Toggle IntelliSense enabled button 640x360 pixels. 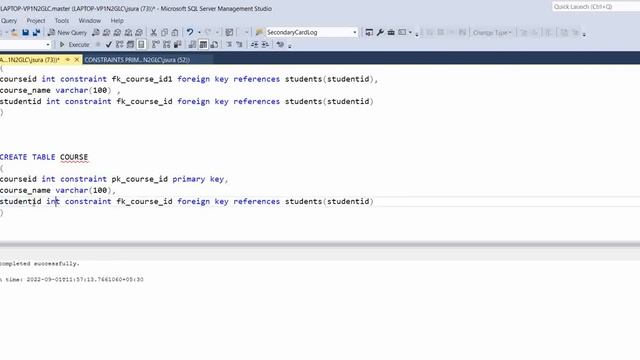click(141, 44)
